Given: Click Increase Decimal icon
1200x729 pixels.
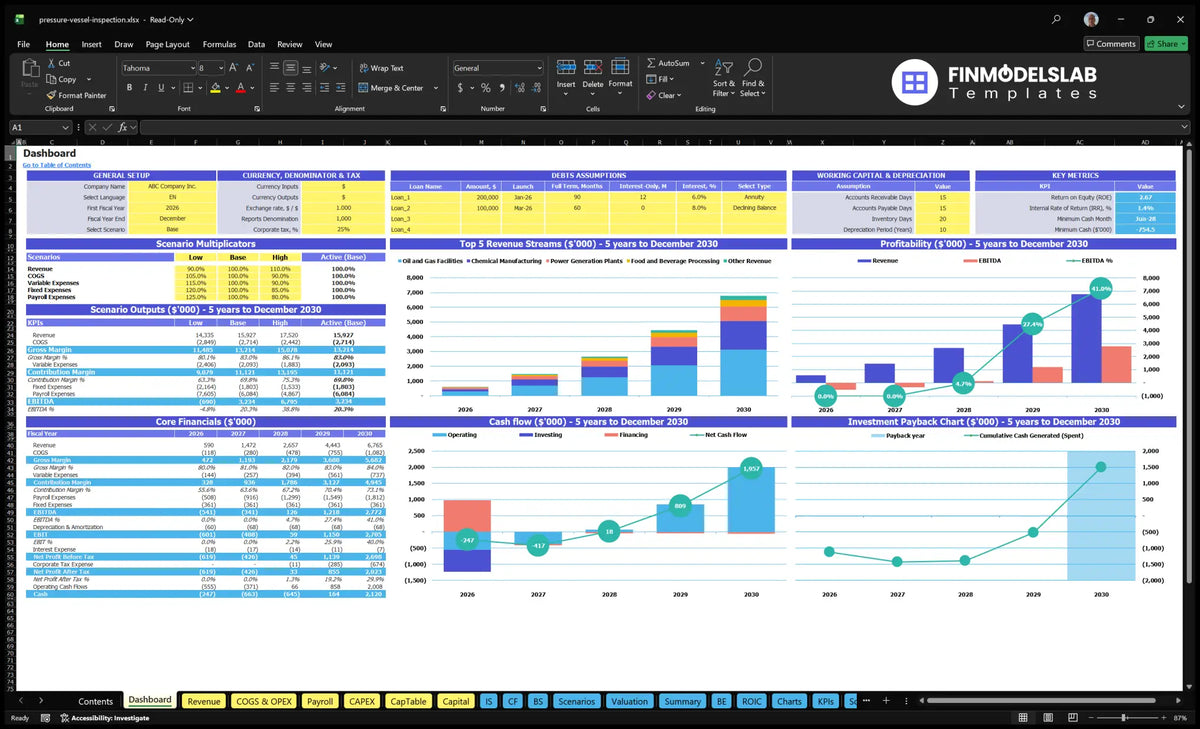Looking at the screenshot, I should click(521, 88).
